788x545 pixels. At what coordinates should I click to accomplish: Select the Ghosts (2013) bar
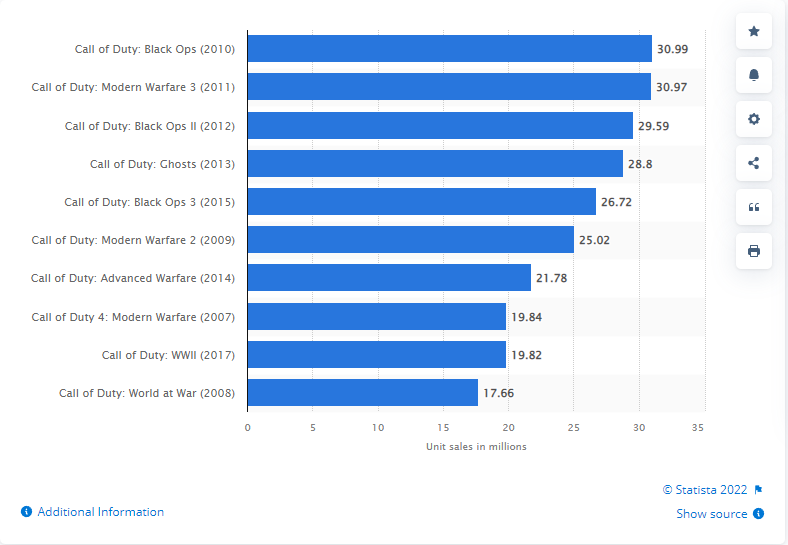(435, 163)
